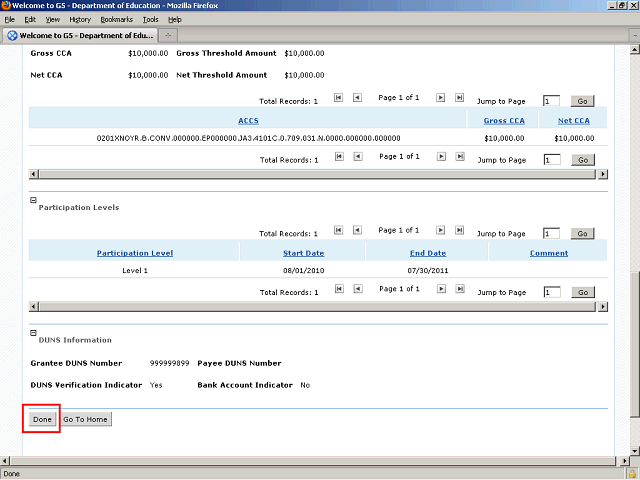Collapse the DUNS Information section
Image resolution: width=640 pixels, height=480 pixels.
pos(33,333)
